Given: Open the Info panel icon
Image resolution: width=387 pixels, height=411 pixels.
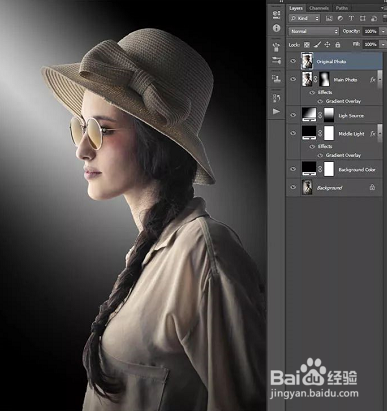Looking at the screenshot, I should [x=276, y=28].
